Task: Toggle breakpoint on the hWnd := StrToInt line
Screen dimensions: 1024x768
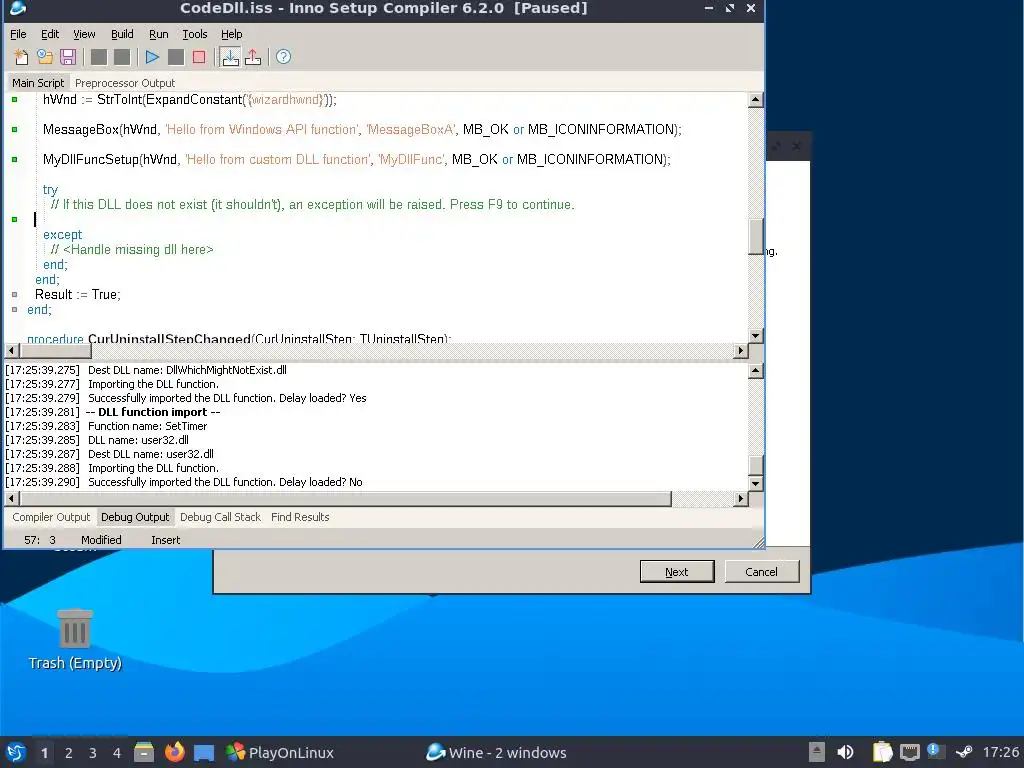Action: (14, 100)
